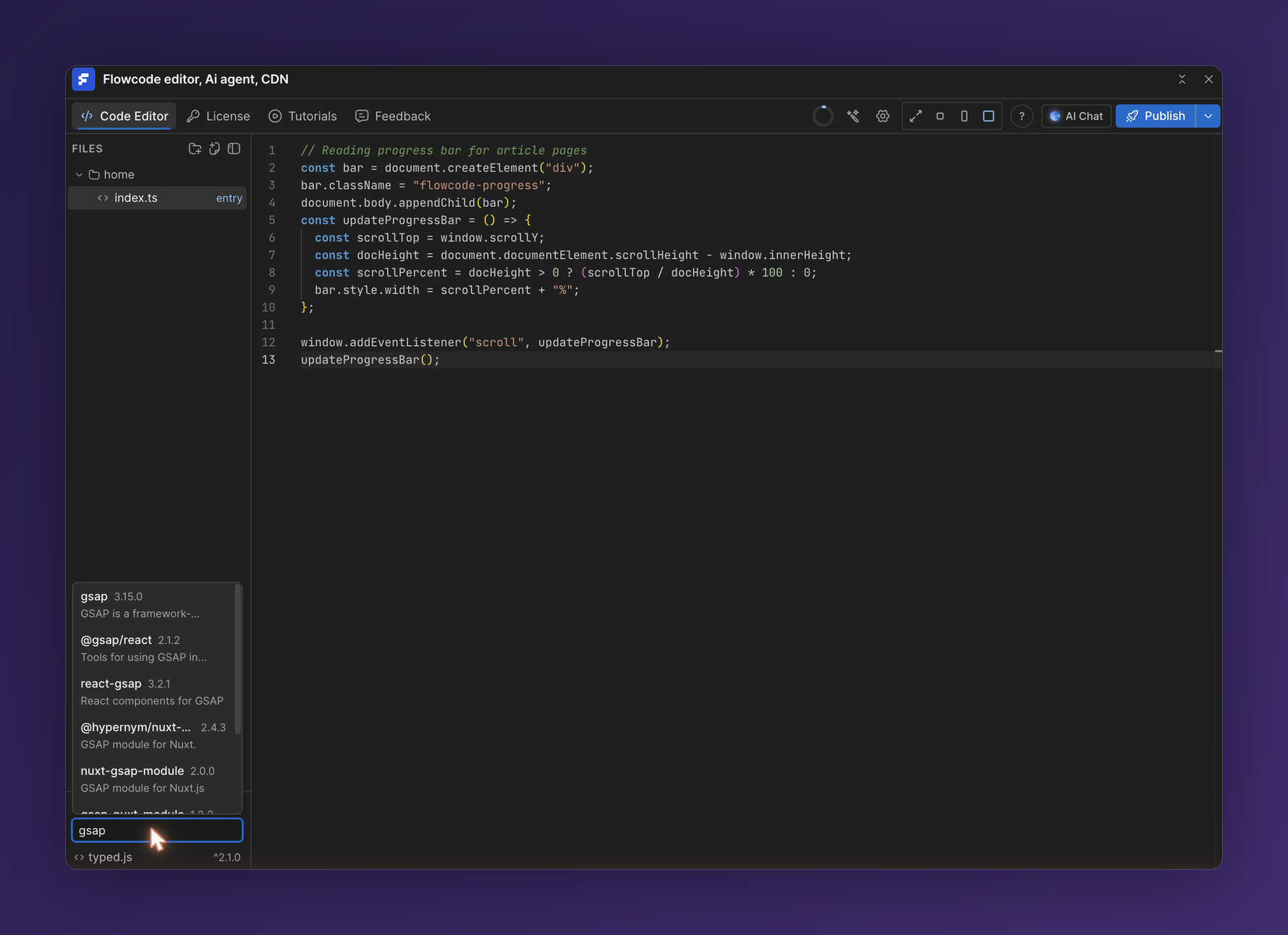Select the tall narrow window size icon
This screenshot has width=1288, height=935.
point(964,116)
